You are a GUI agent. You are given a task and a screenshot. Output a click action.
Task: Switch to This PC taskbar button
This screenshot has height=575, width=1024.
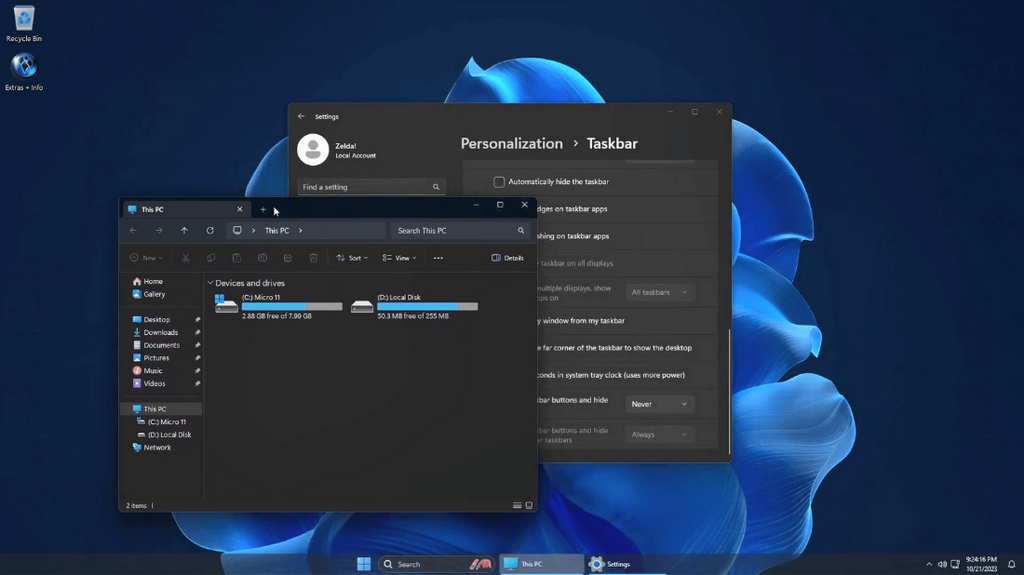(541, 564)
